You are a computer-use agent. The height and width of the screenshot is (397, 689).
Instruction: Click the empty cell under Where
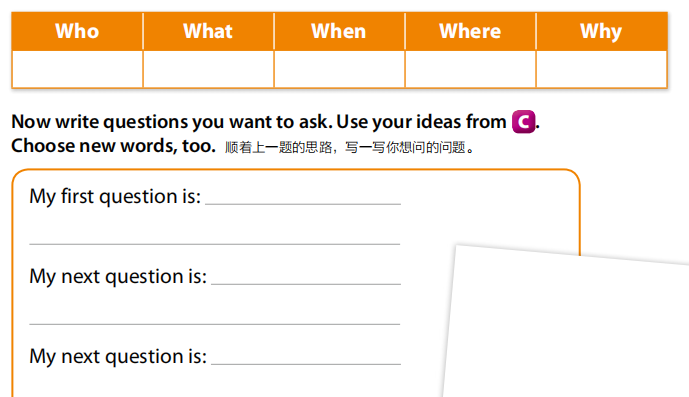[470, 69]
